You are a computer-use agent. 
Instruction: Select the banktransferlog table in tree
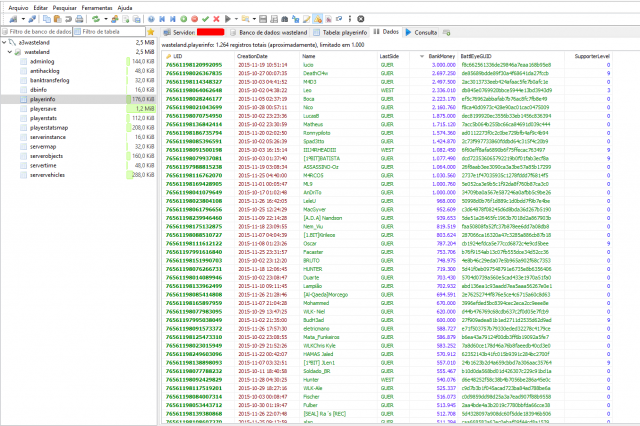tap(49, 80)
